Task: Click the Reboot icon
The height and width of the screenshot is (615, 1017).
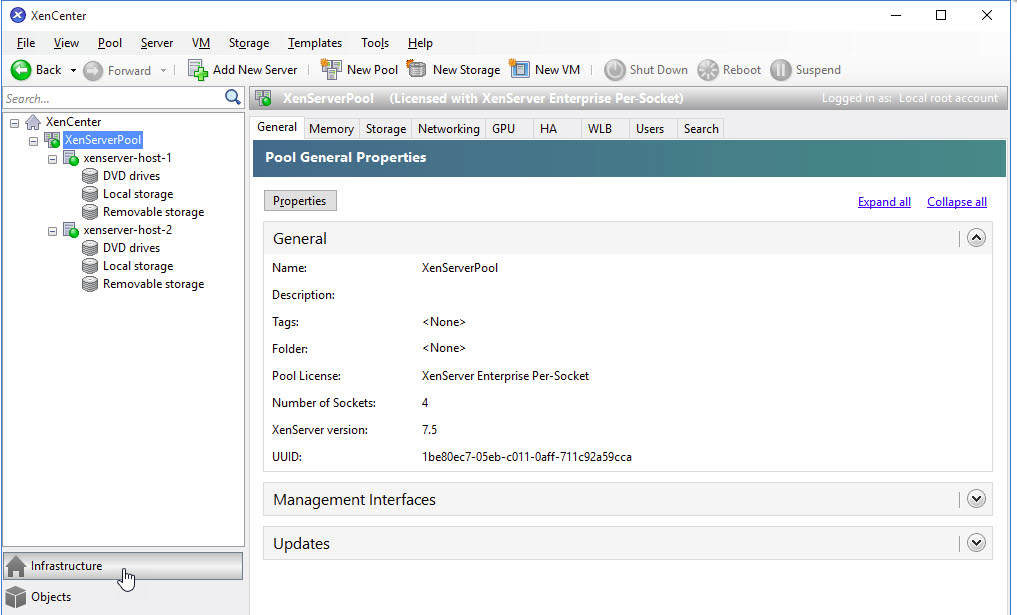Action: pos(708,70)
